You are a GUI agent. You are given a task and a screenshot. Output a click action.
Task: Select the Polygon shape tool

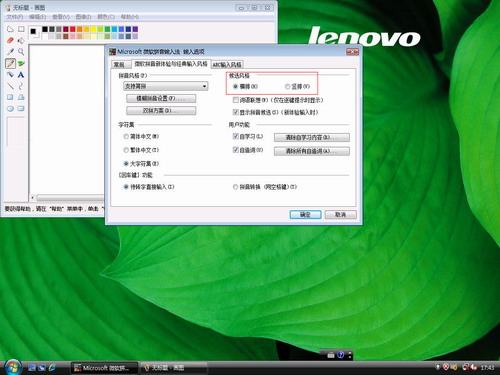click(x=21, y=97)
